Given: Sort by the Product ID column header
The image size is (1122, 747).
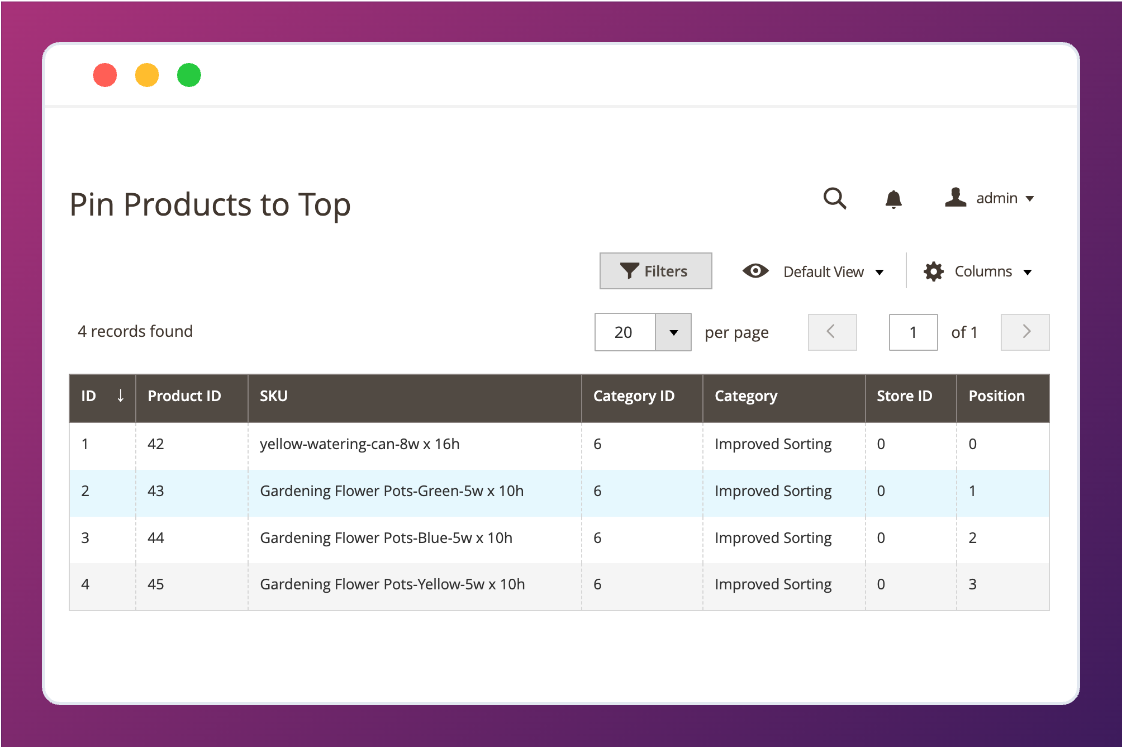Looking at the screenshot, I should 192,398.
